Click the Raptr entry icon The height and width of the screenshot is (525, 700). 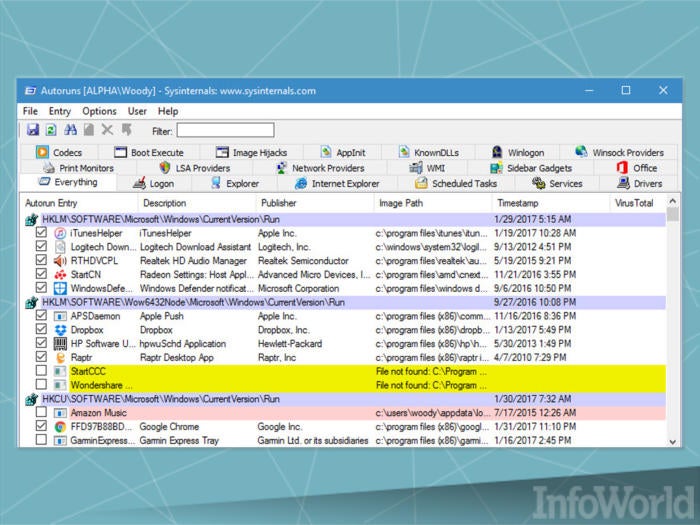click(x=60, y=358)
